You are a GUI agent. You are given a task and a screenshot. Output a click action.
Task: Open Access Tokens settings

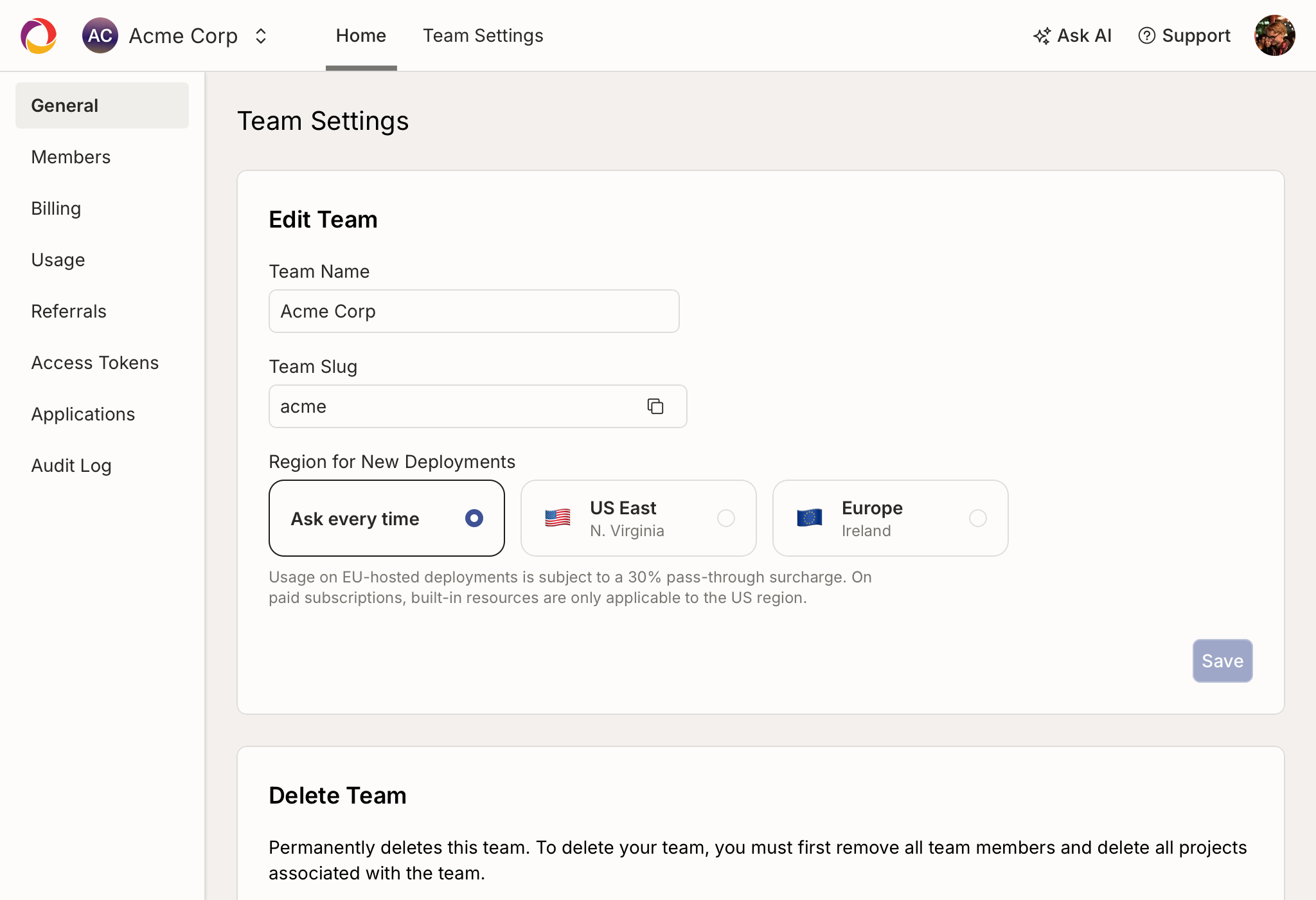pos(94,362)
